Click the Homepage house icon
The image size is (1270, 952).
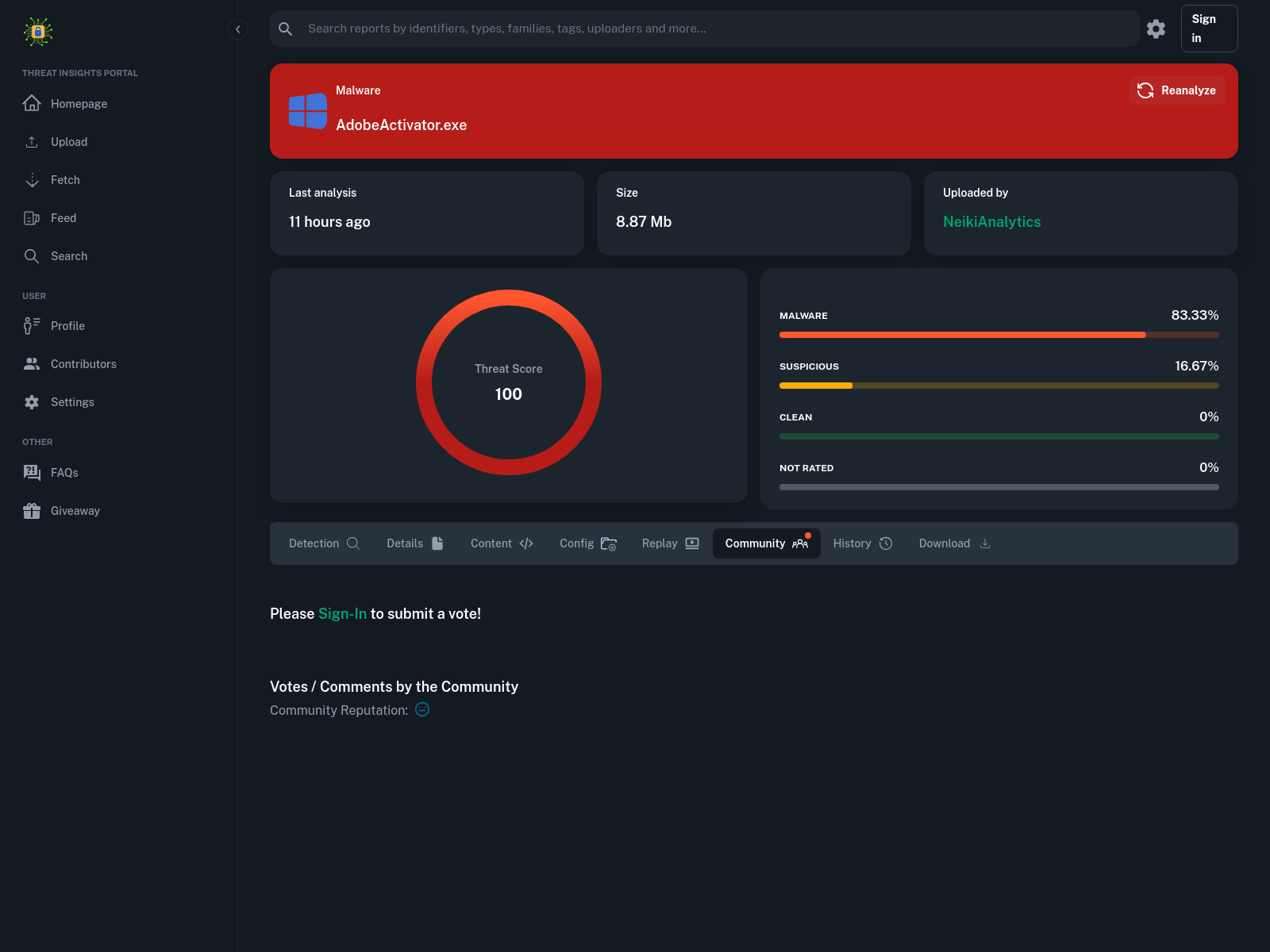coord(32,103)
